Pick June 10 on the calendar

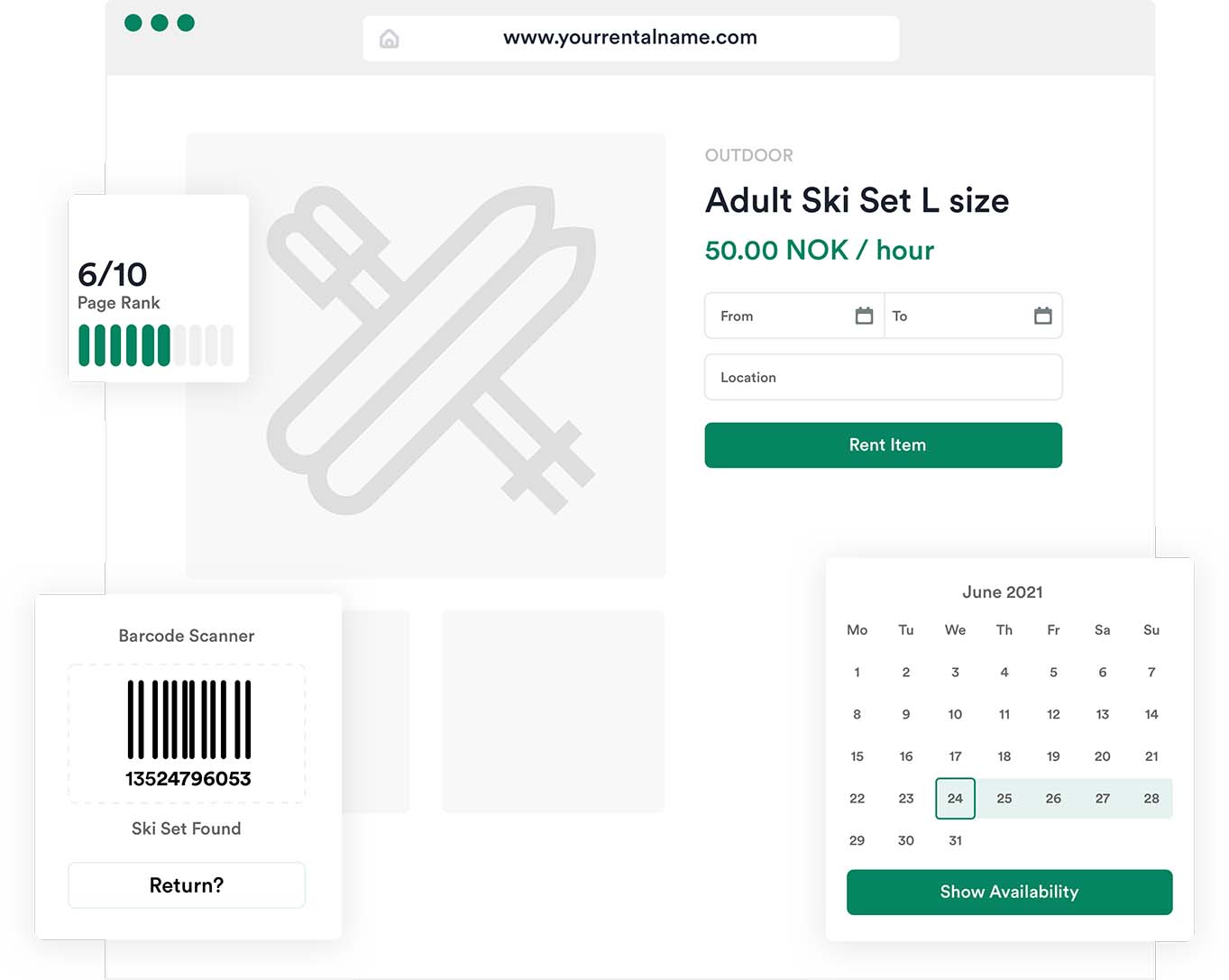coord(955,714)
